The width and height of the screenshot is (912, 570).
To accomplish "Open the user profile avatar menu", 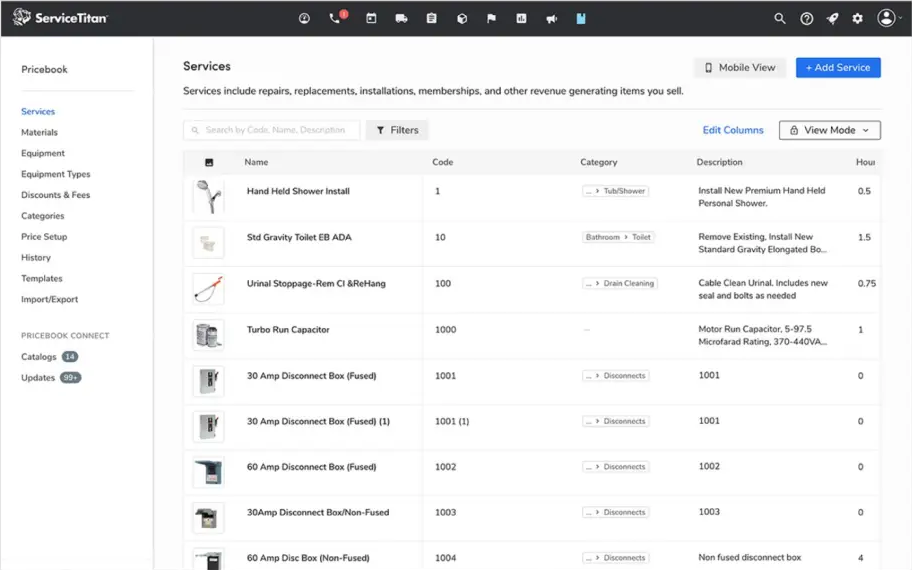I will click(888, 18).
